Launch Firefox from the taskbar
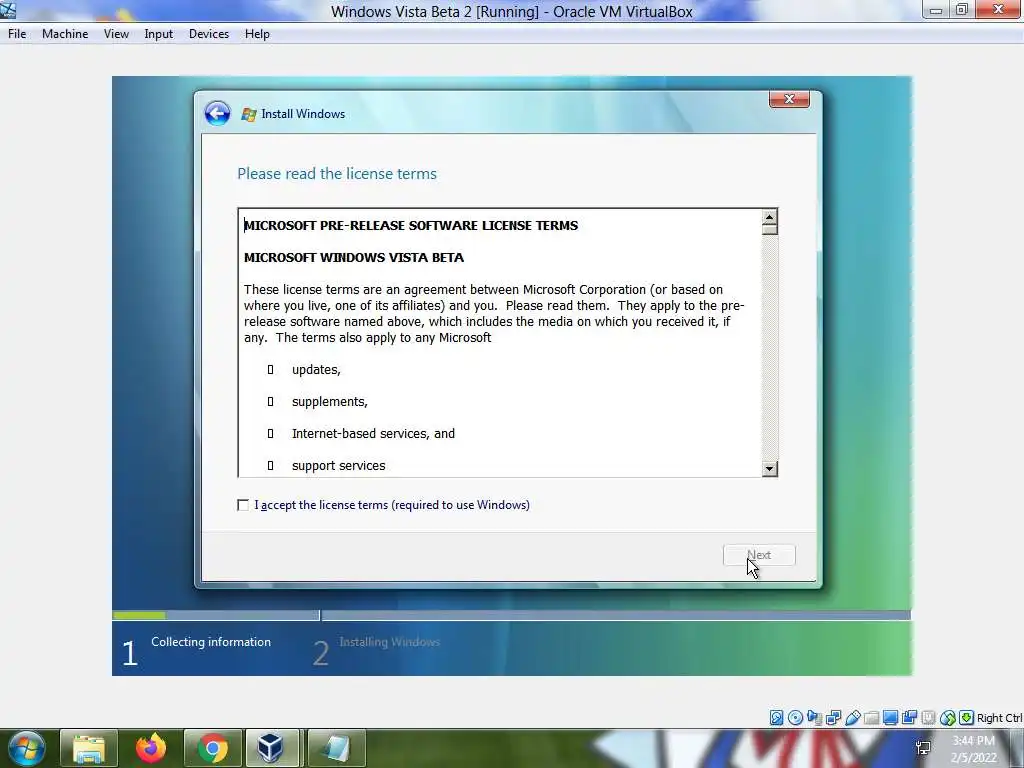Image resolution: width=1024 pixels, height=768 pixels. point(151,748)
